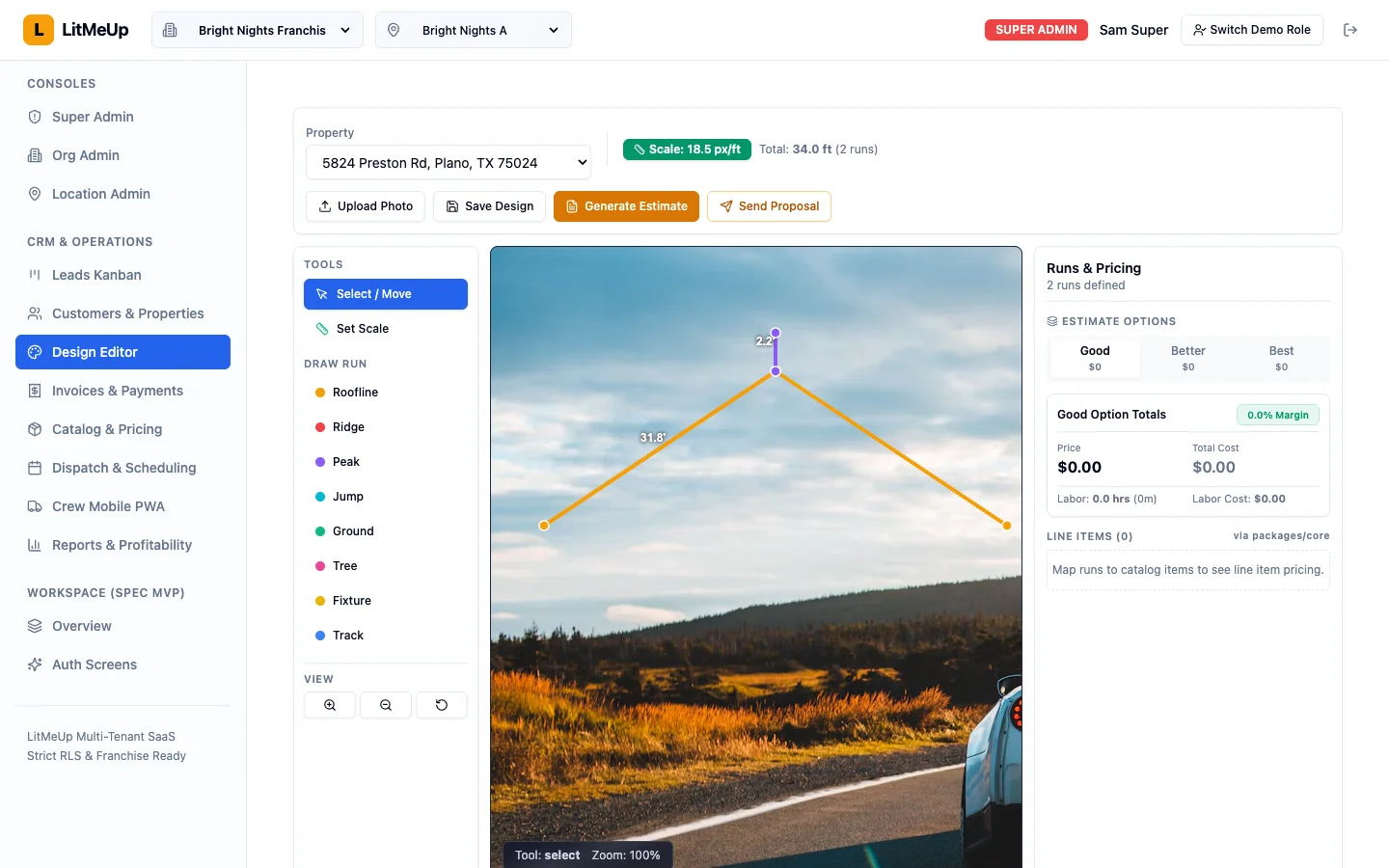Select the Good estimate option

coord(1095,358)
